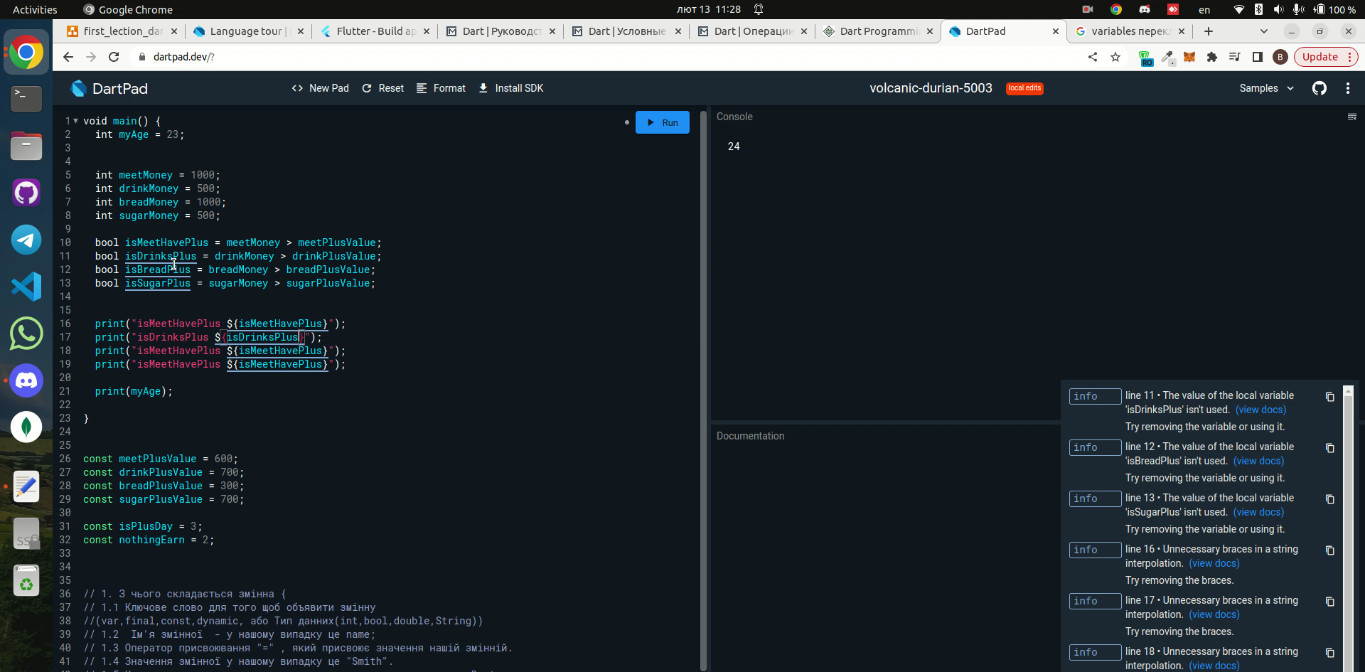Open view docs link for line 16

click(1214, 564)
